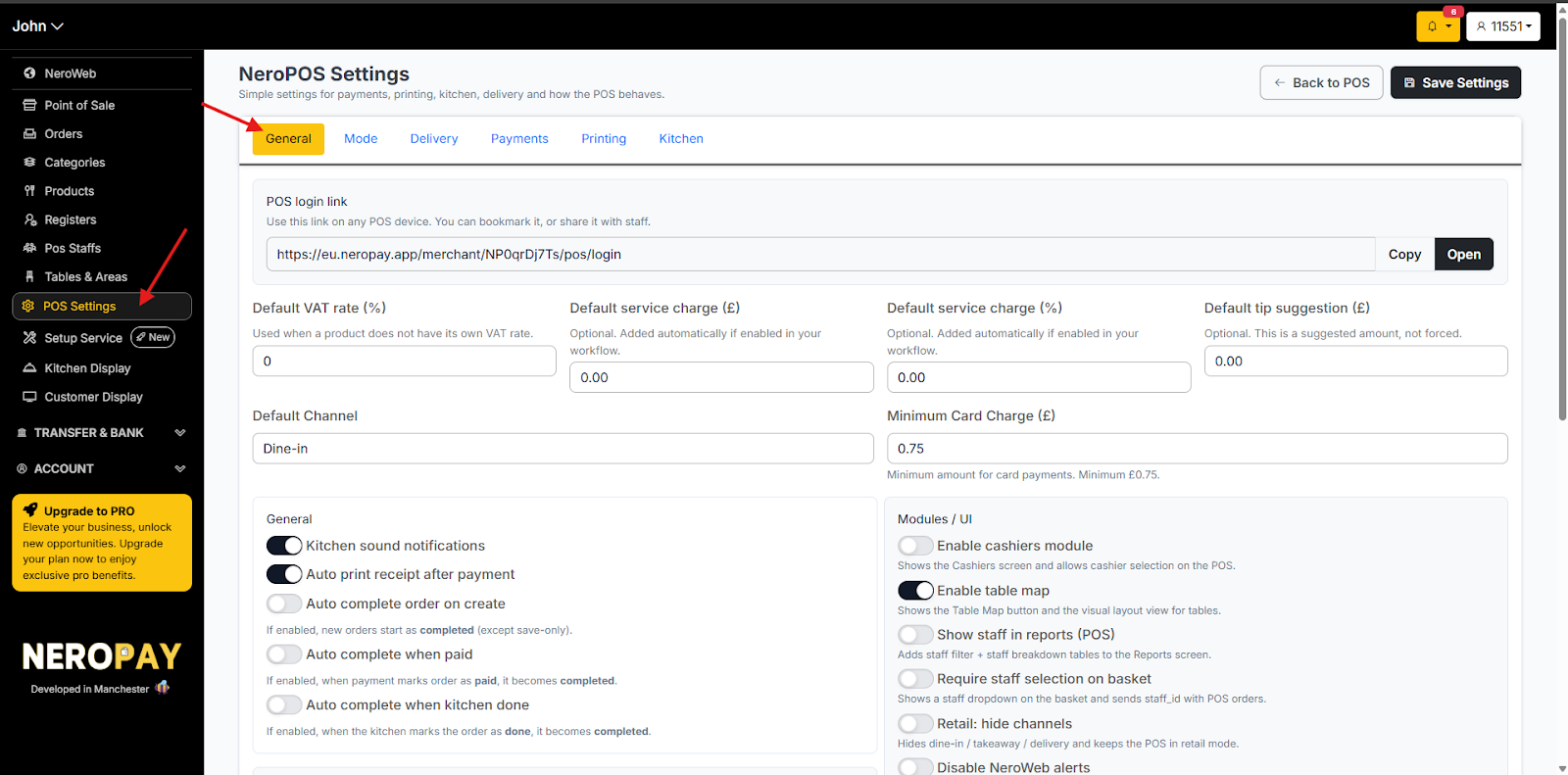Expand the ACCOUNT sidebar section

coord(179,469)
